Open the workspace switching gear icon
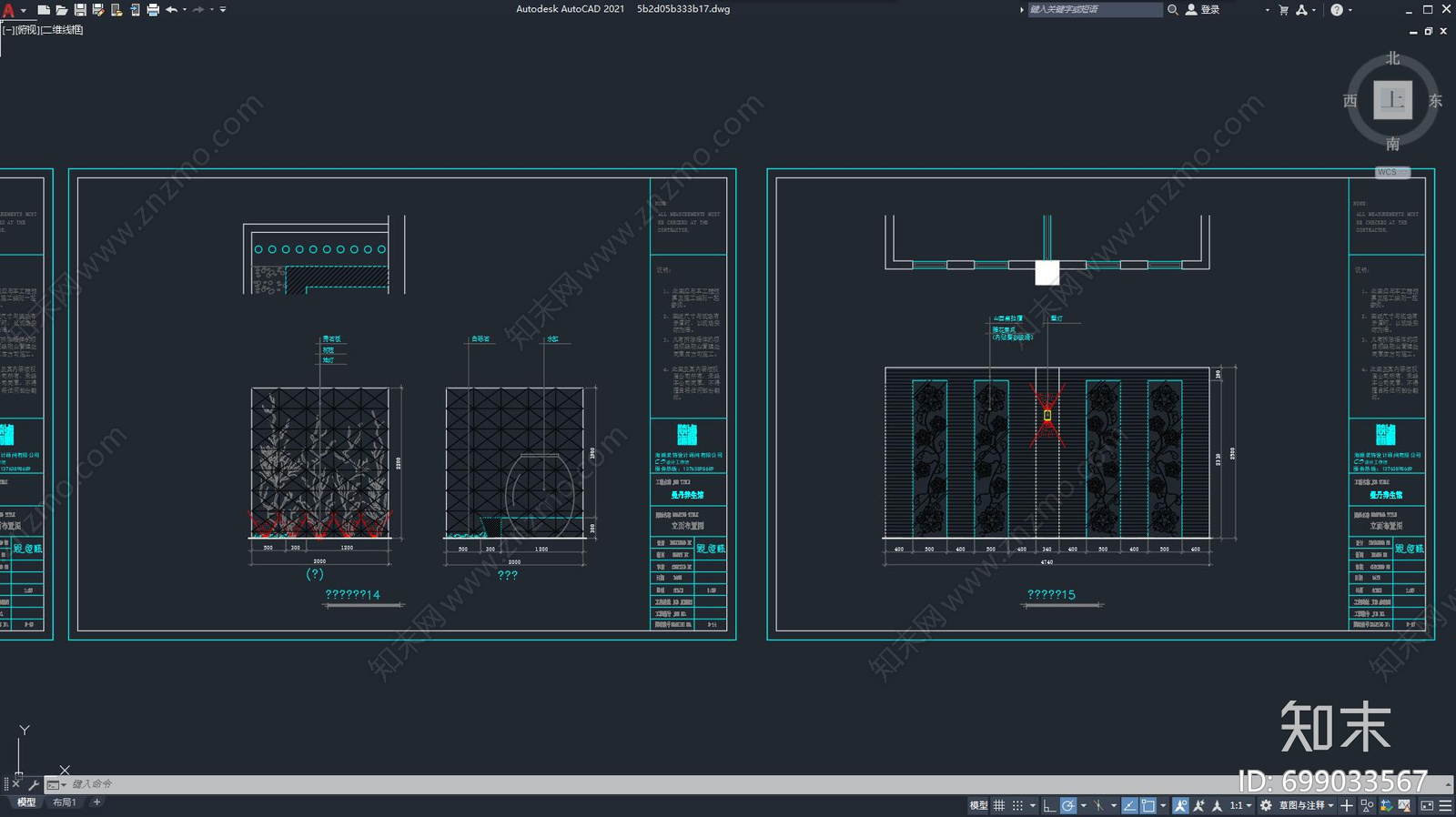This screenshot has width=1456, height=817. [1266, 805]
